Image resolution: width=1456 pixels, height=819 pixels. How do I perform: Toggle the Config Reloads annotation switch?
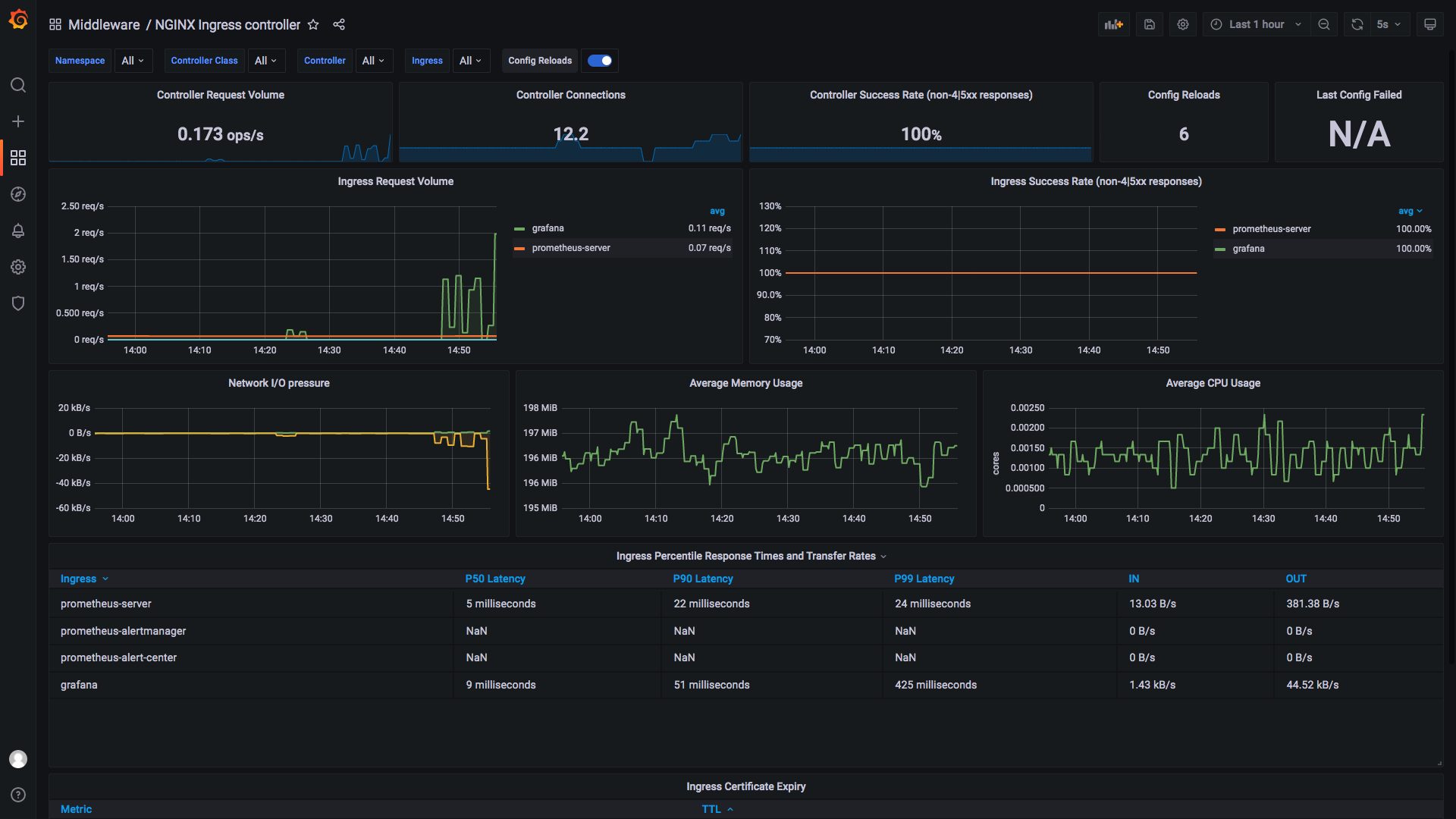pyautogui.click(x=600, y=61)
